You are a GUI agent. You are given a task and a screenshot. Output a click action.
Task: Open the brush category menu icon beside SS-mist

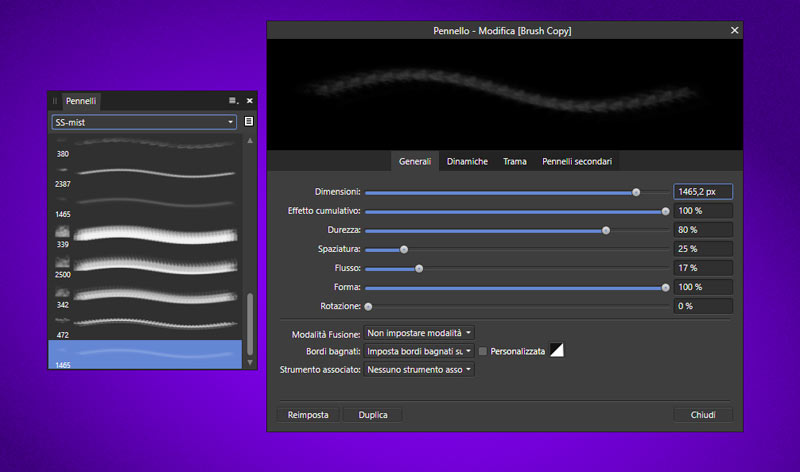(x=248, y=121)
